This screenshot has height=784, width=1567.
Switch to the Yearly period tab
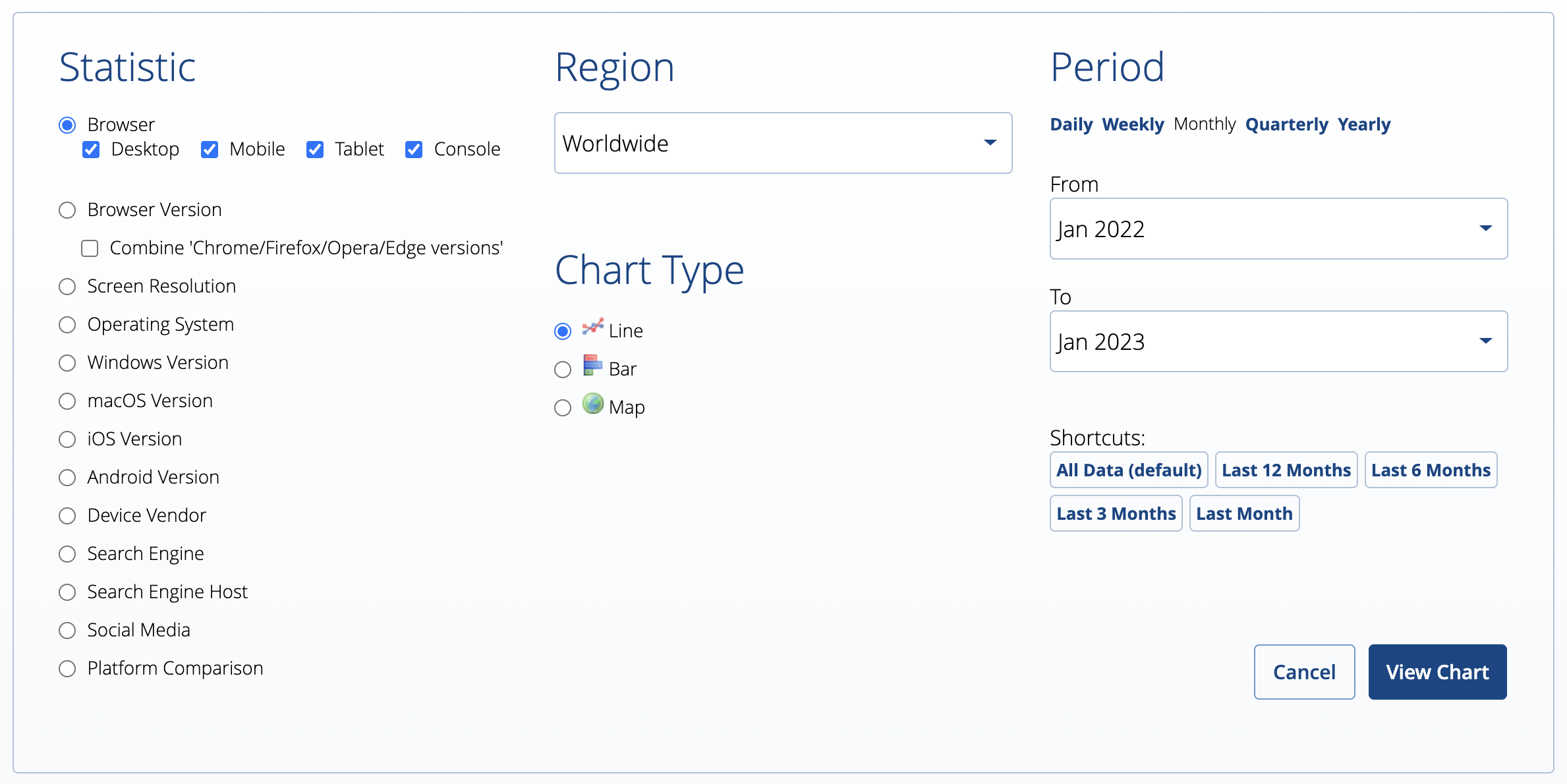click(x=1363, y=125)
